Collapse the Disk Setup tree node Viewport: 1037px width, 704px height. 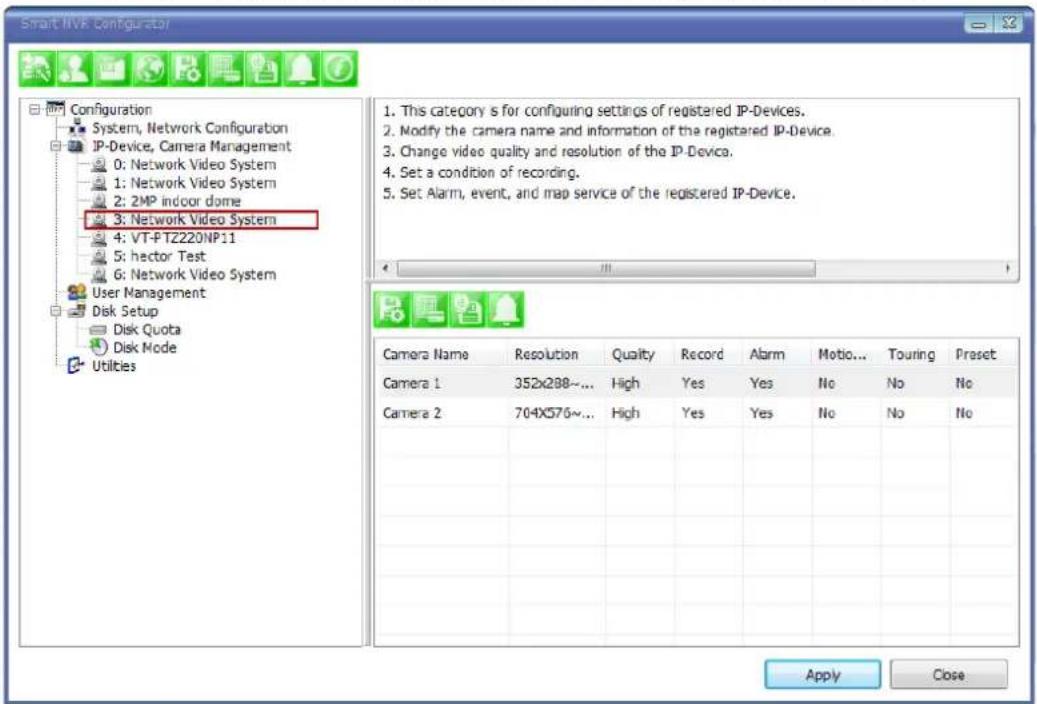(x=56, y=311)
